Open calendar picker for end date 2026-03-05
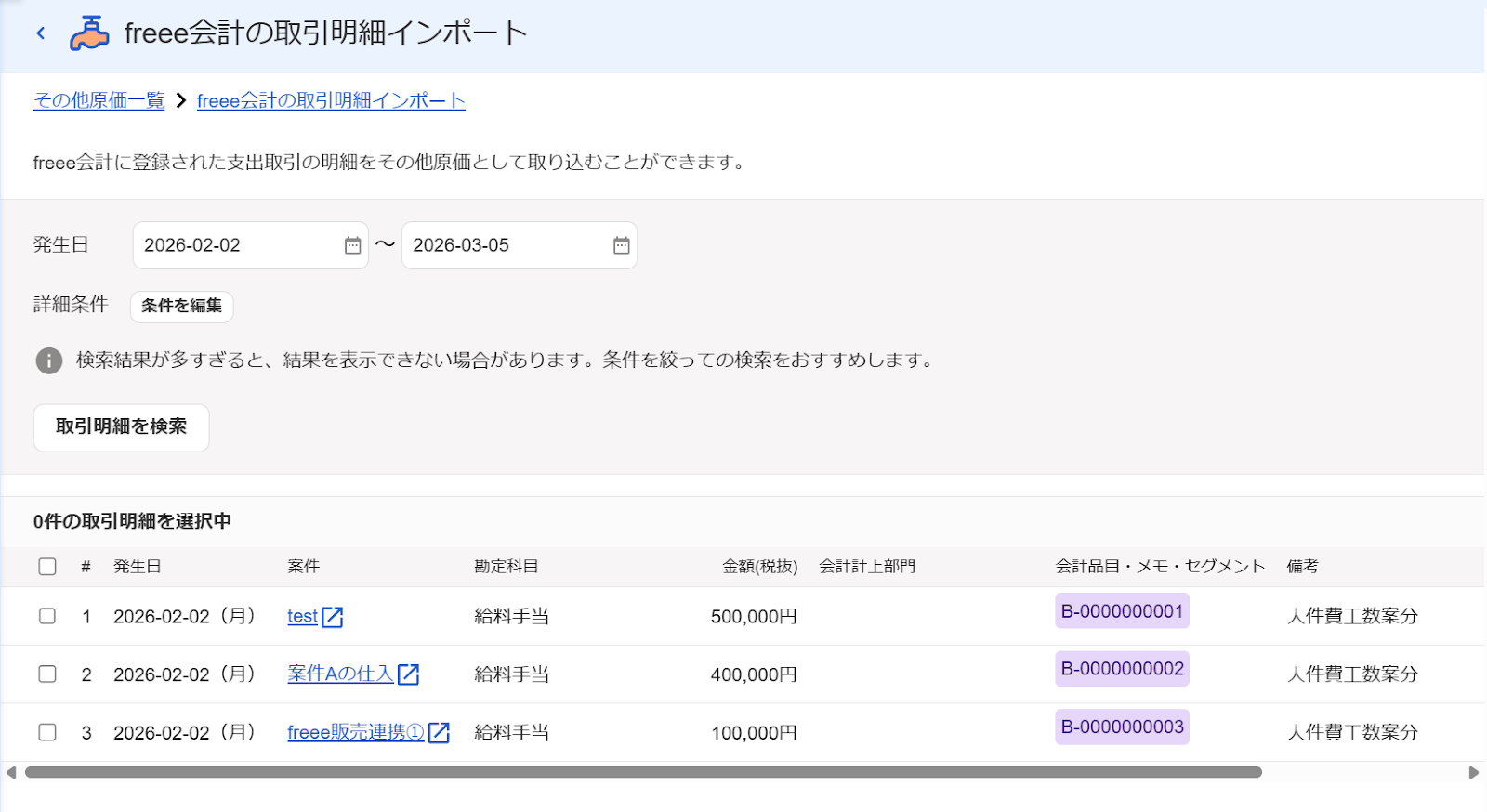1487x812 pixels. click(x=621, y=245)
